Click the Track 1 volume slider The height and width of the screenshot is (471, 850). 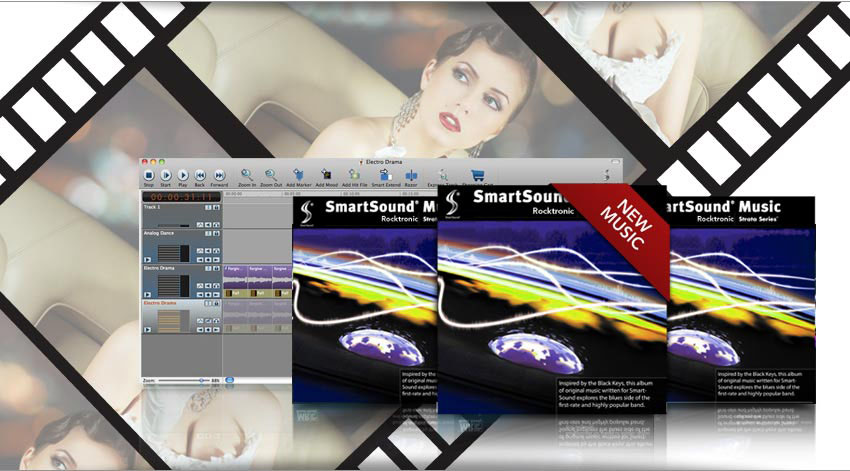[x=173, y=225]
